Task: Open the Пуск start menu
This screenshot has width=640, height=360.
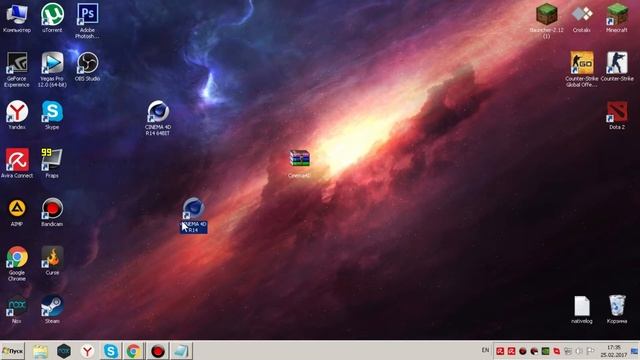Action: 13,351
